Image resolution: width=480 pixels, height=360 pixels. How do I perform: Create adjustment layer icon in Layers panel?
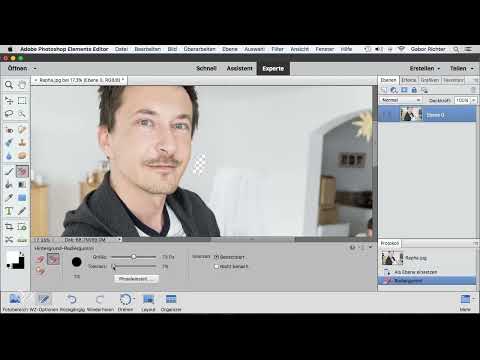point(394,90)
